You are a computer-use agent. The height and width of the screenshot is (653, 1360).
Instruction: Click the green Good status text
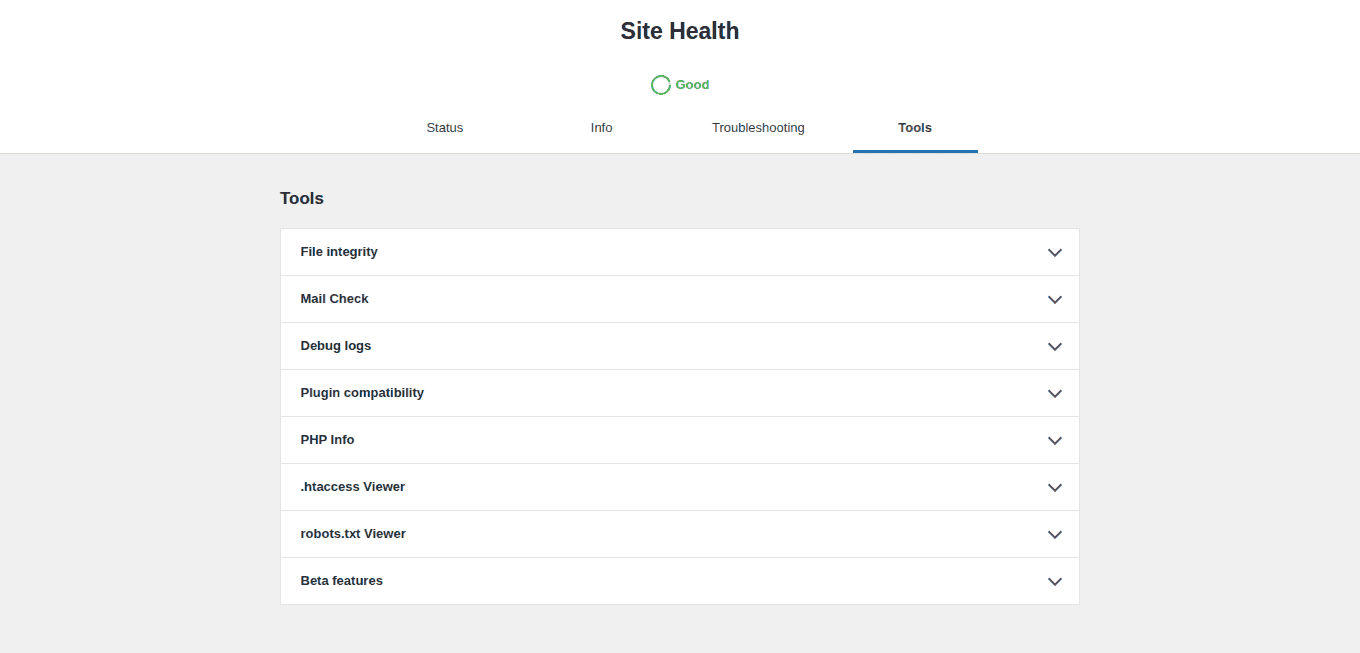pos(692,85)
